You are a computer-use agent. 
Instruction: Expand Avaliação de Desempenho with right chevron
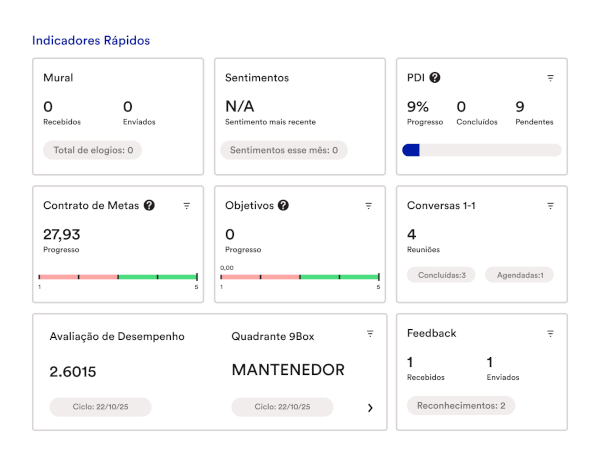click(370, 408)
